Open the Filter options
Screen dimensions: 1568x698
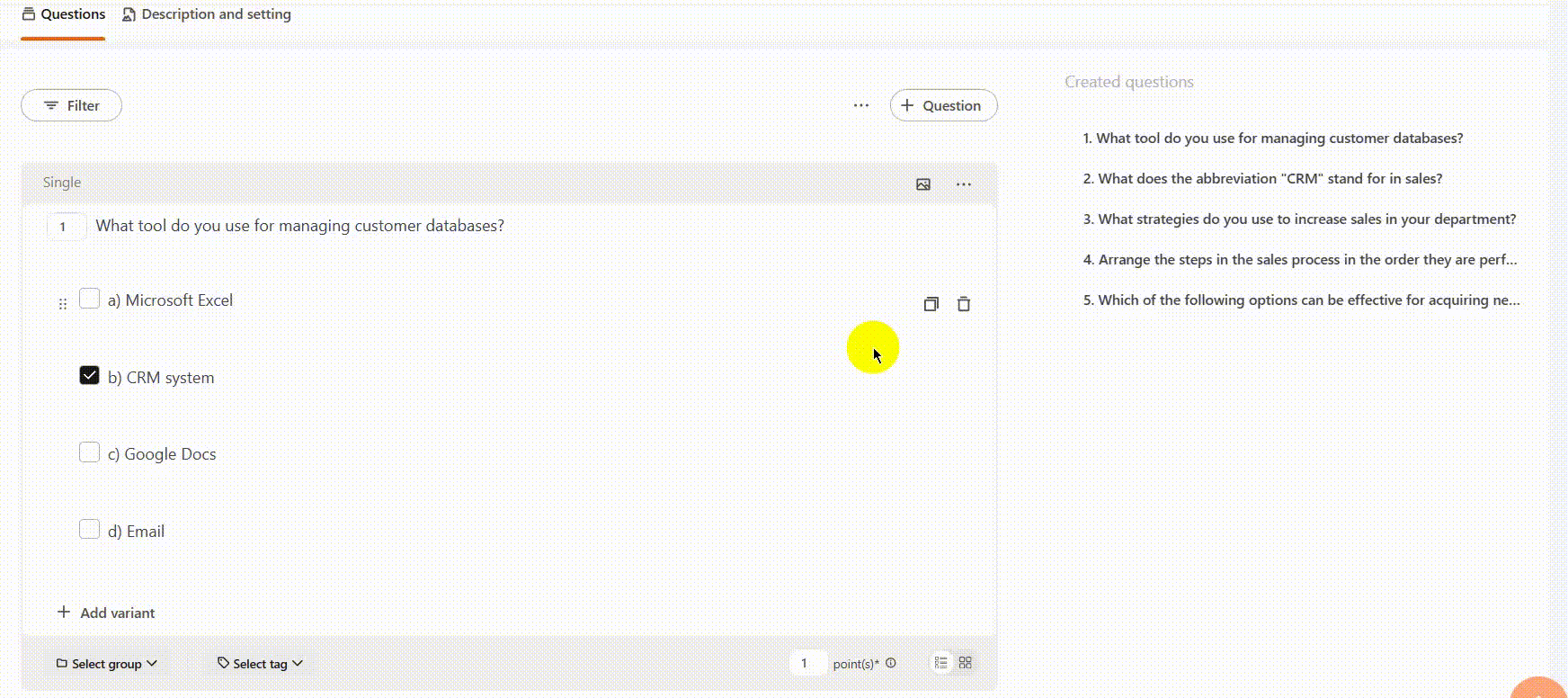pyautogui.click(x=72, y=105)
